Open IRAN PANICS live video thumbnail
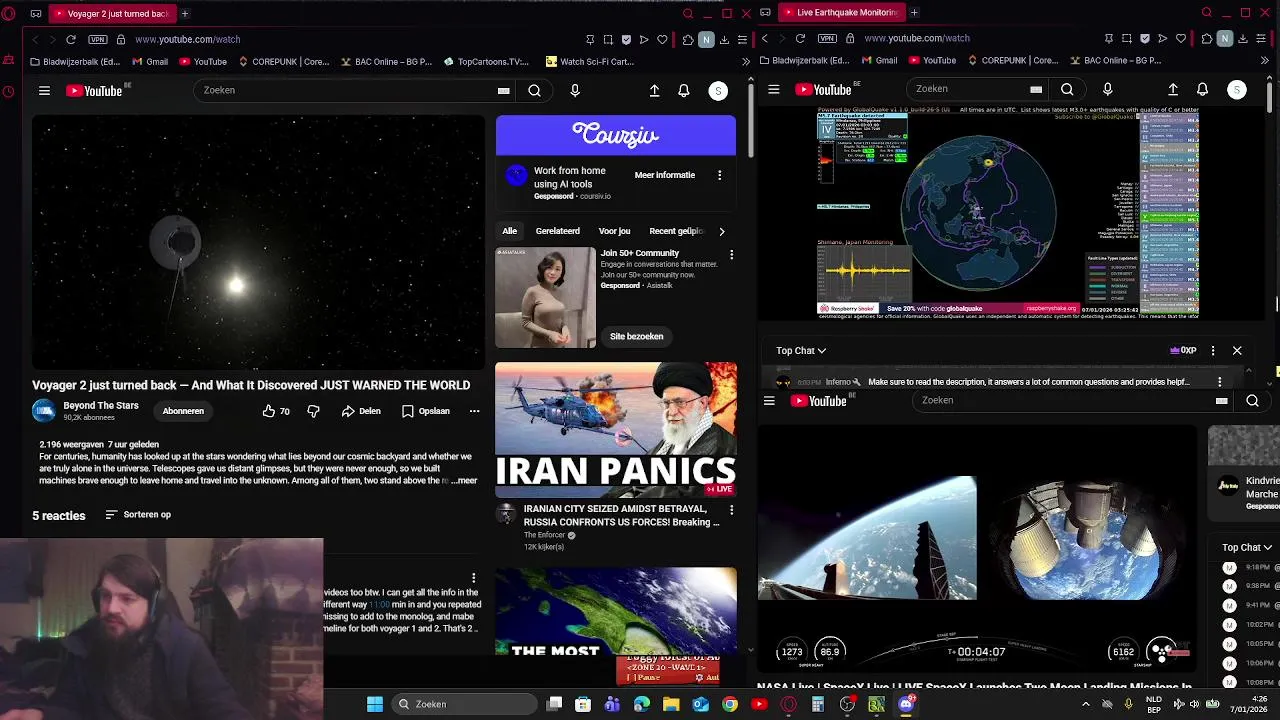The height and width of the screenshot is (720, 1280). coord(616,430)
